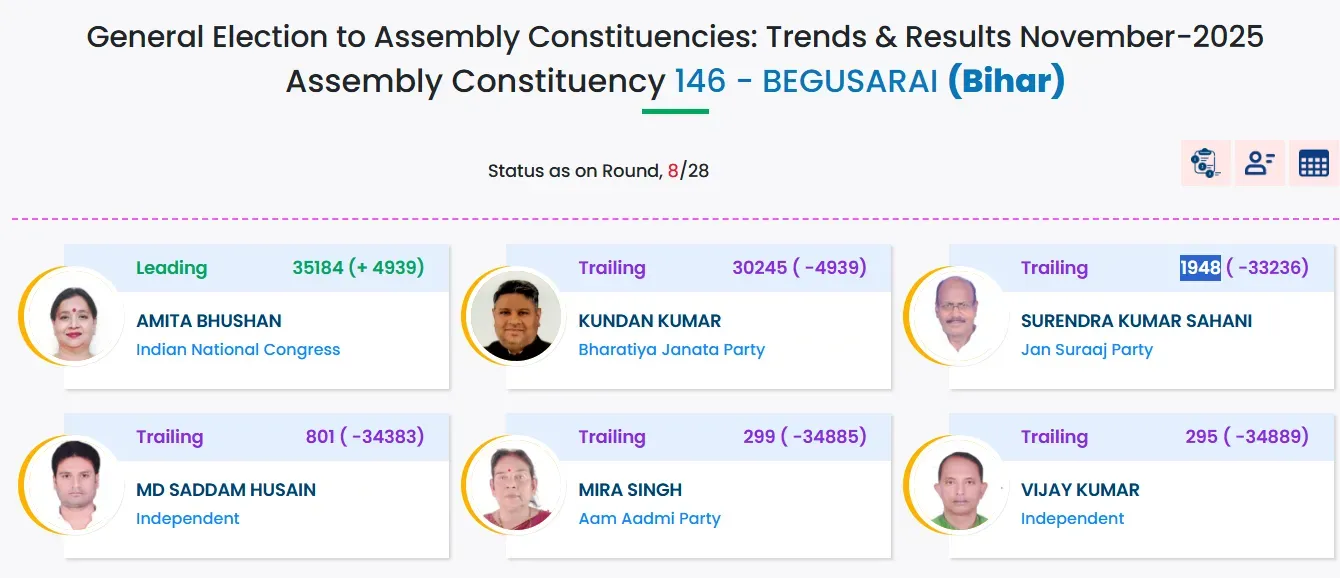Click the margin value +4939 next to leading count

click(390, 268)
